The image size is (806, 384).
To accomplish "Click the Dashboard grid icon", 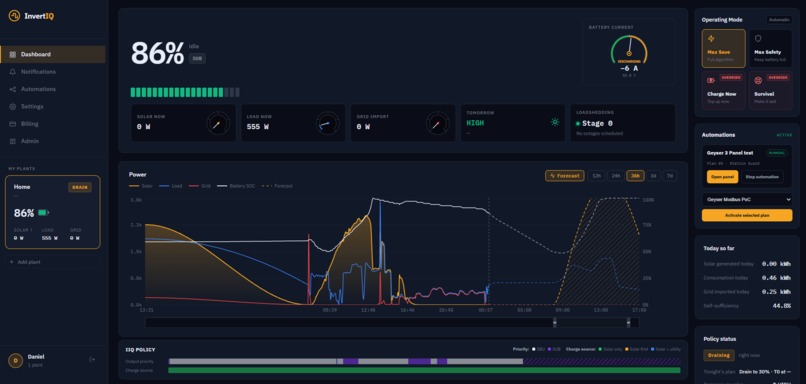I will [x=13, y=54].
